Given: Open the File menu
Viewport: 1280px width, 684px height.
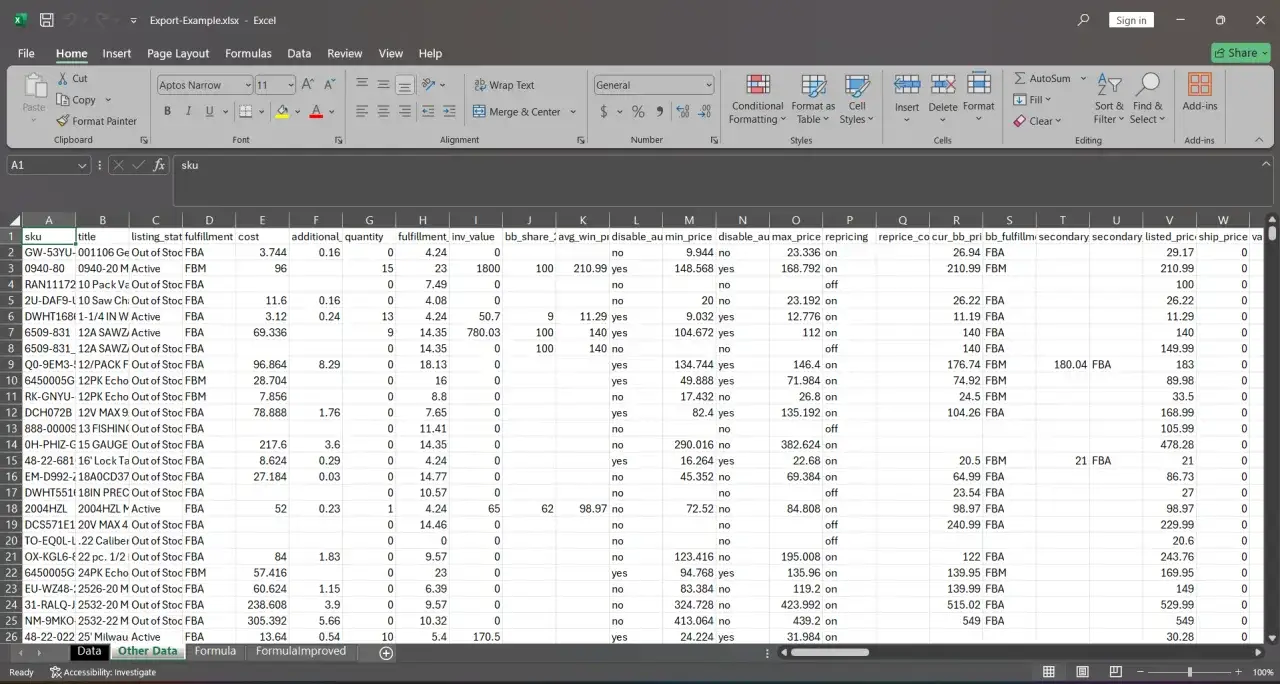Looking at the screenshot, I should (26, 54).
